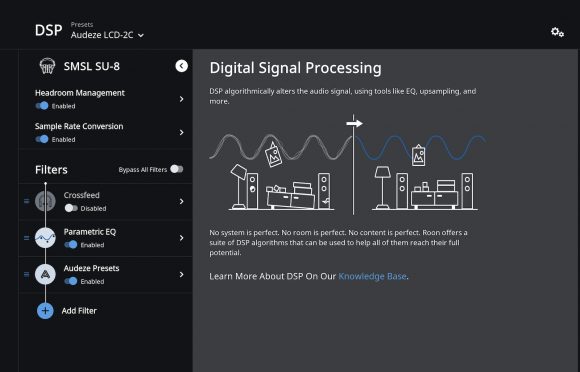This screenshot has height=372, width=580.
Task: Open the Audeze Presets filter entry
Action: (105, 274)
